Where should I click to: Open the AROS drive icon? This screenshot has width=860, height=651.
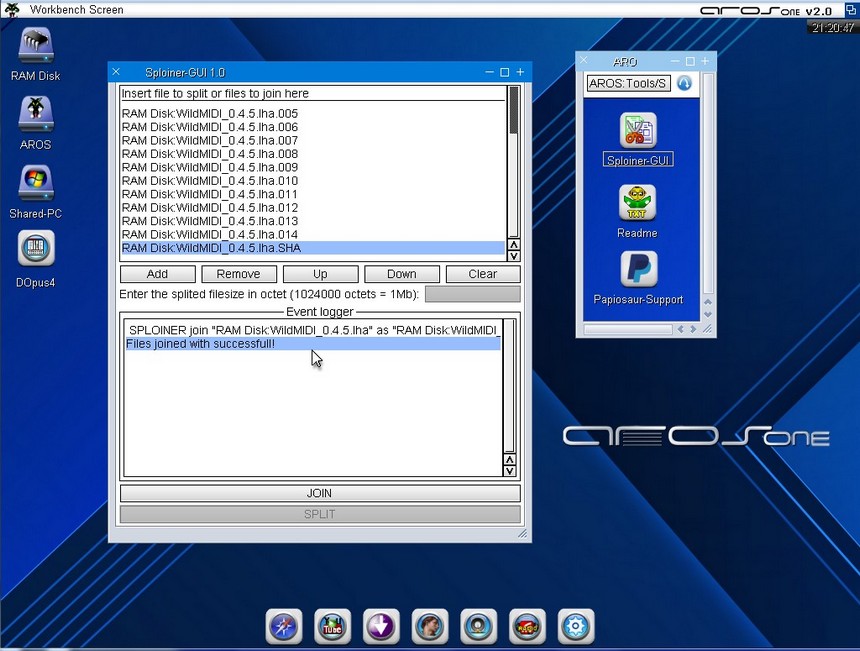36,115
